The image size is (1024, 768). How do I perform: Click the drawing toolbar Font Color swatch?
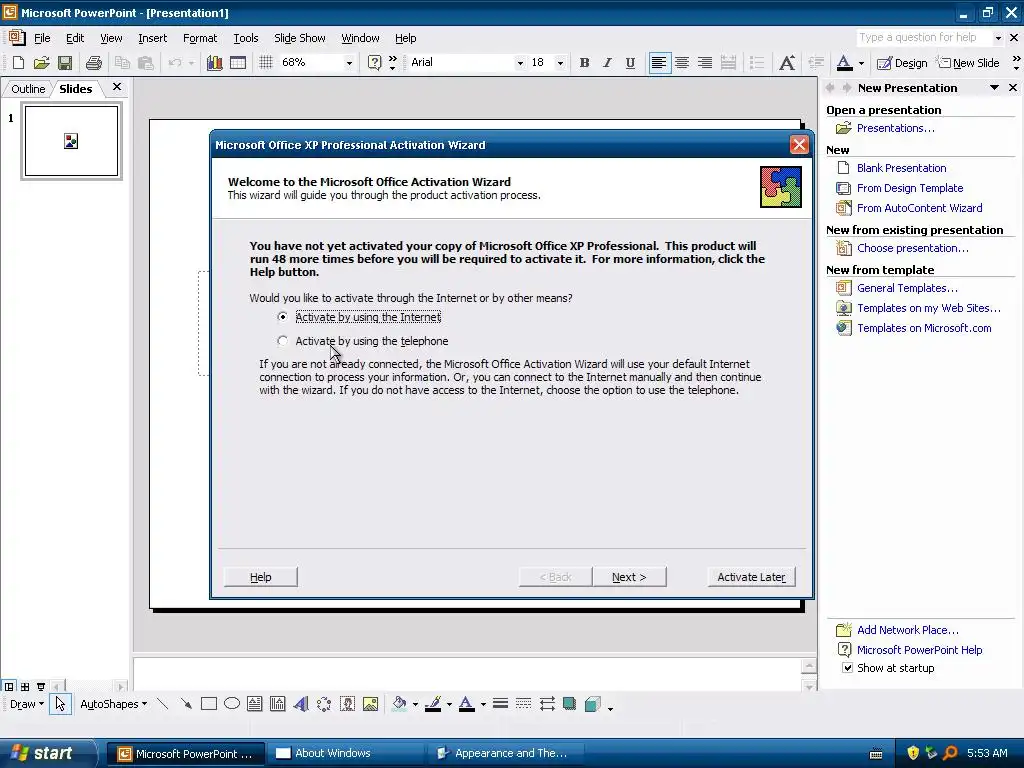pos(466,704)
